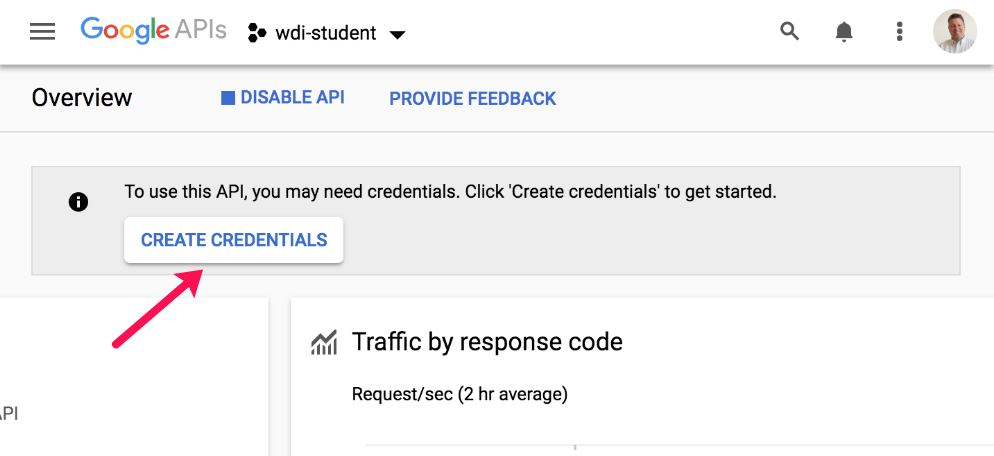Open search with the magnifier icon
Image resolution: width=994 pixels, height=456 pixels.
(790, 32)
